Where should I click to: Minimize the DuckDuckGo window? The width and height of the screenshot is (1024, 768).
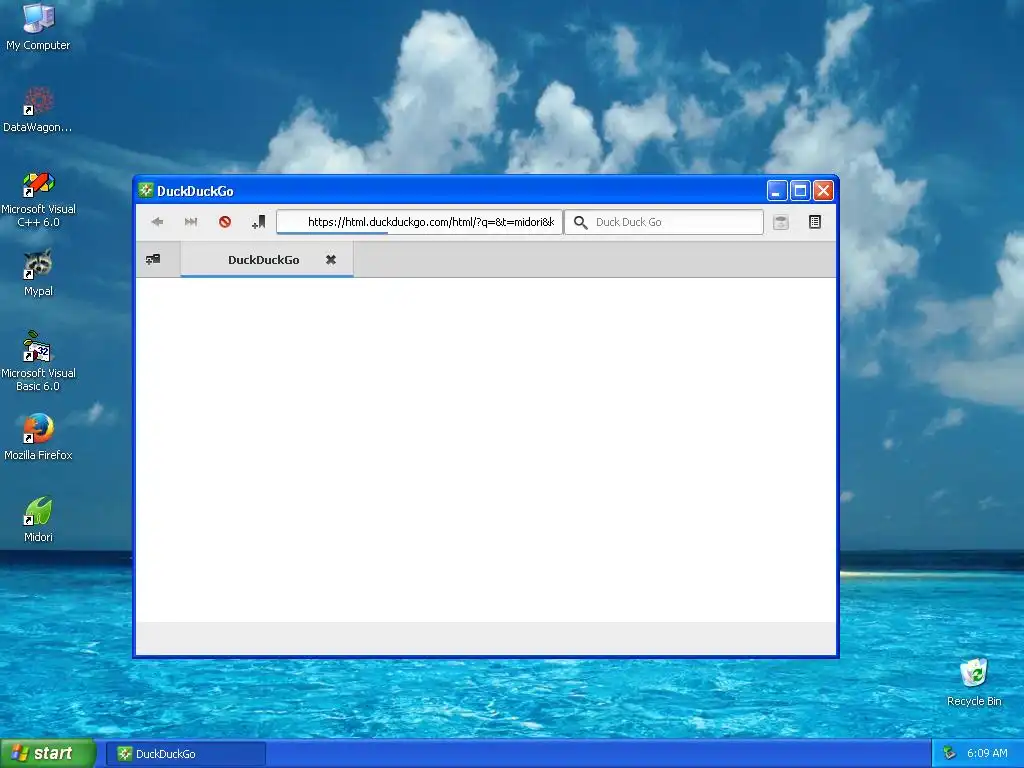pos(776,191)
